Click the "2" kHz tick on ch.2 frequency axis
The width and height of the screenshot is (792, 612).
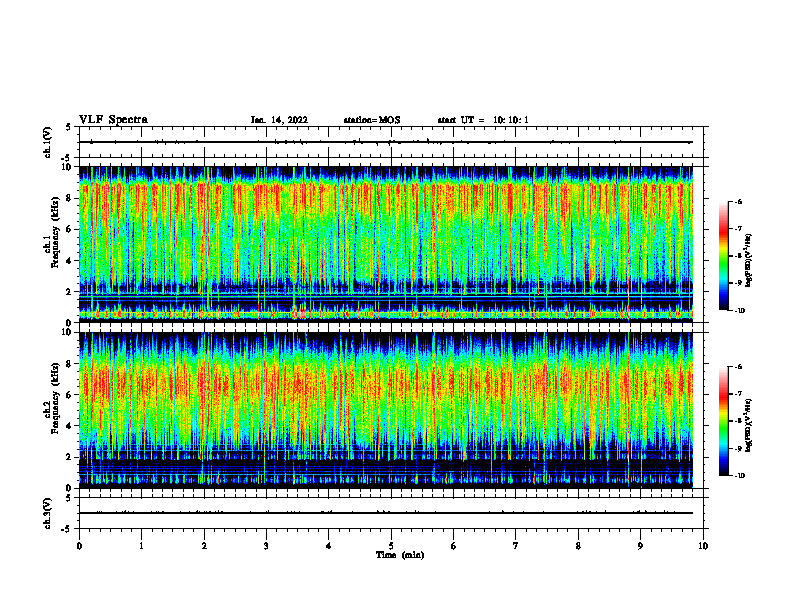69,457
